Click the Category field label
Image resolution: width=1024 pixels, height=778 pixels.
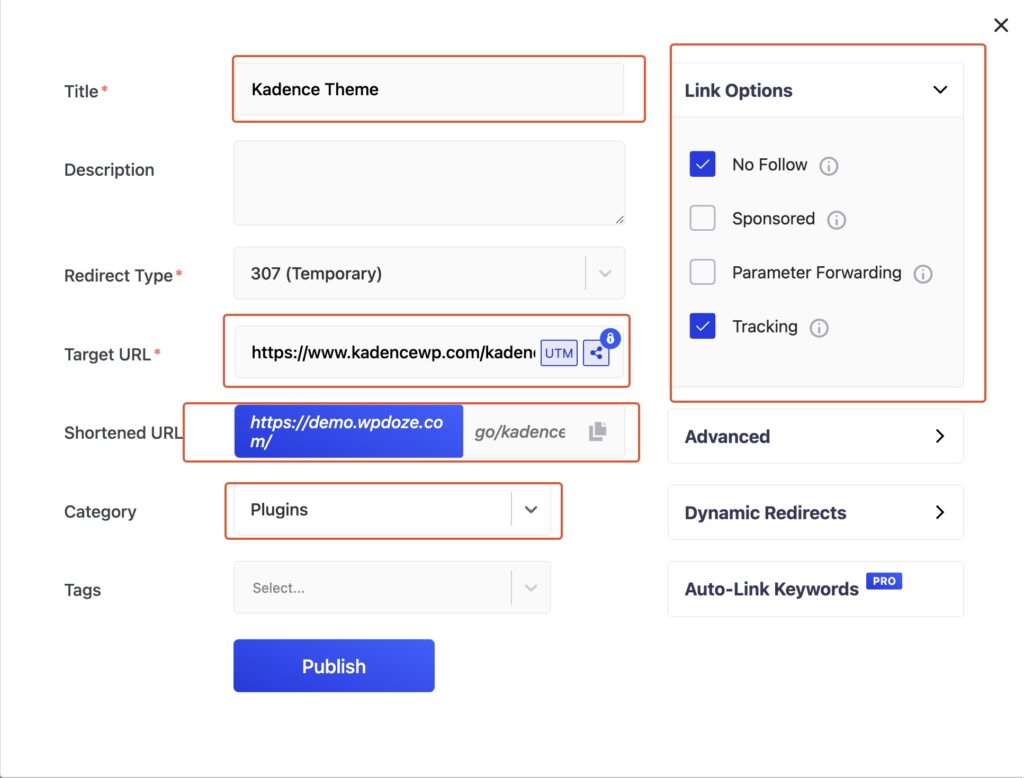click(100, 511)
